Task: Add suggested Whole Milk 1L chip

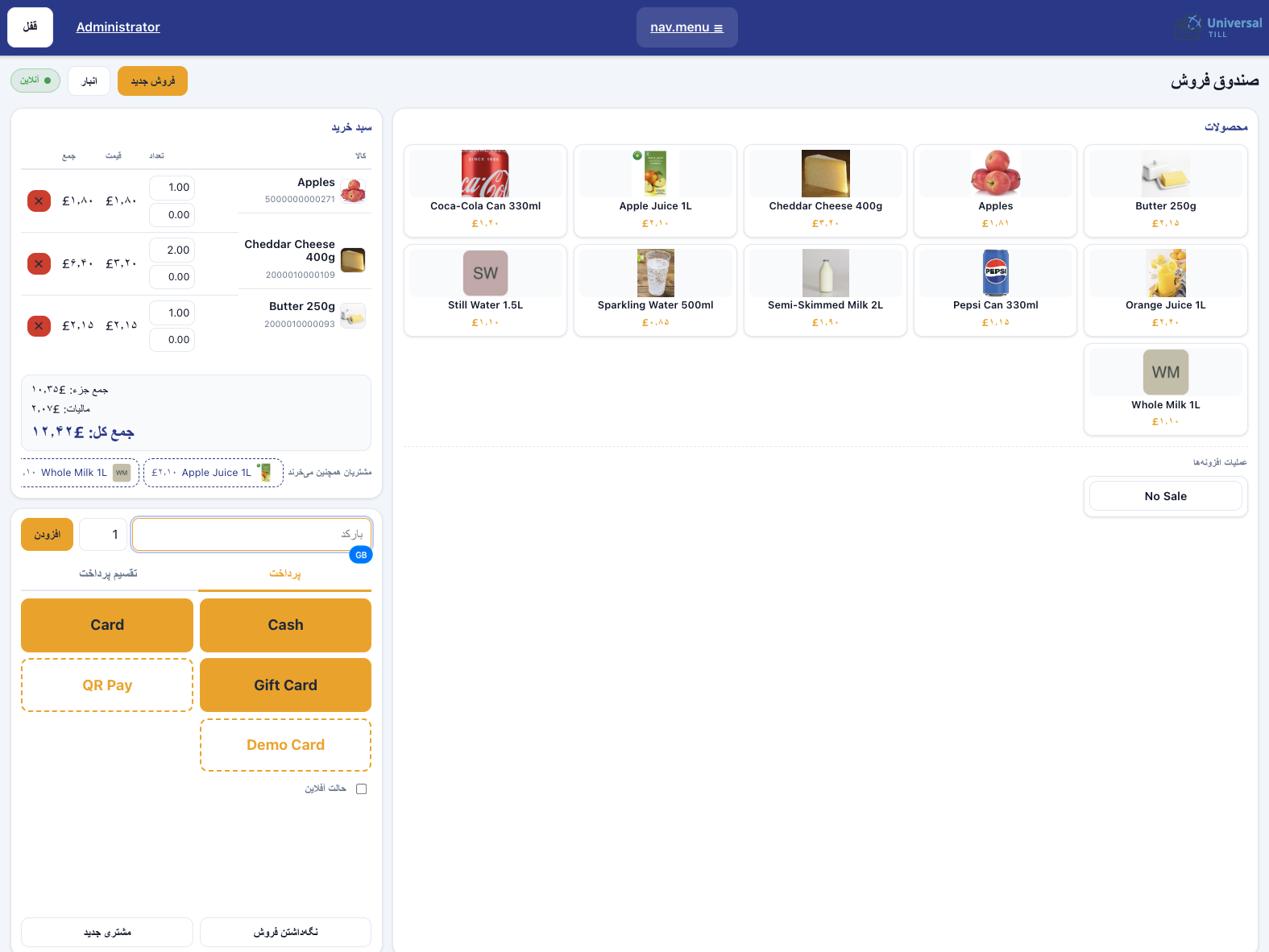Action: coord(78,473)
